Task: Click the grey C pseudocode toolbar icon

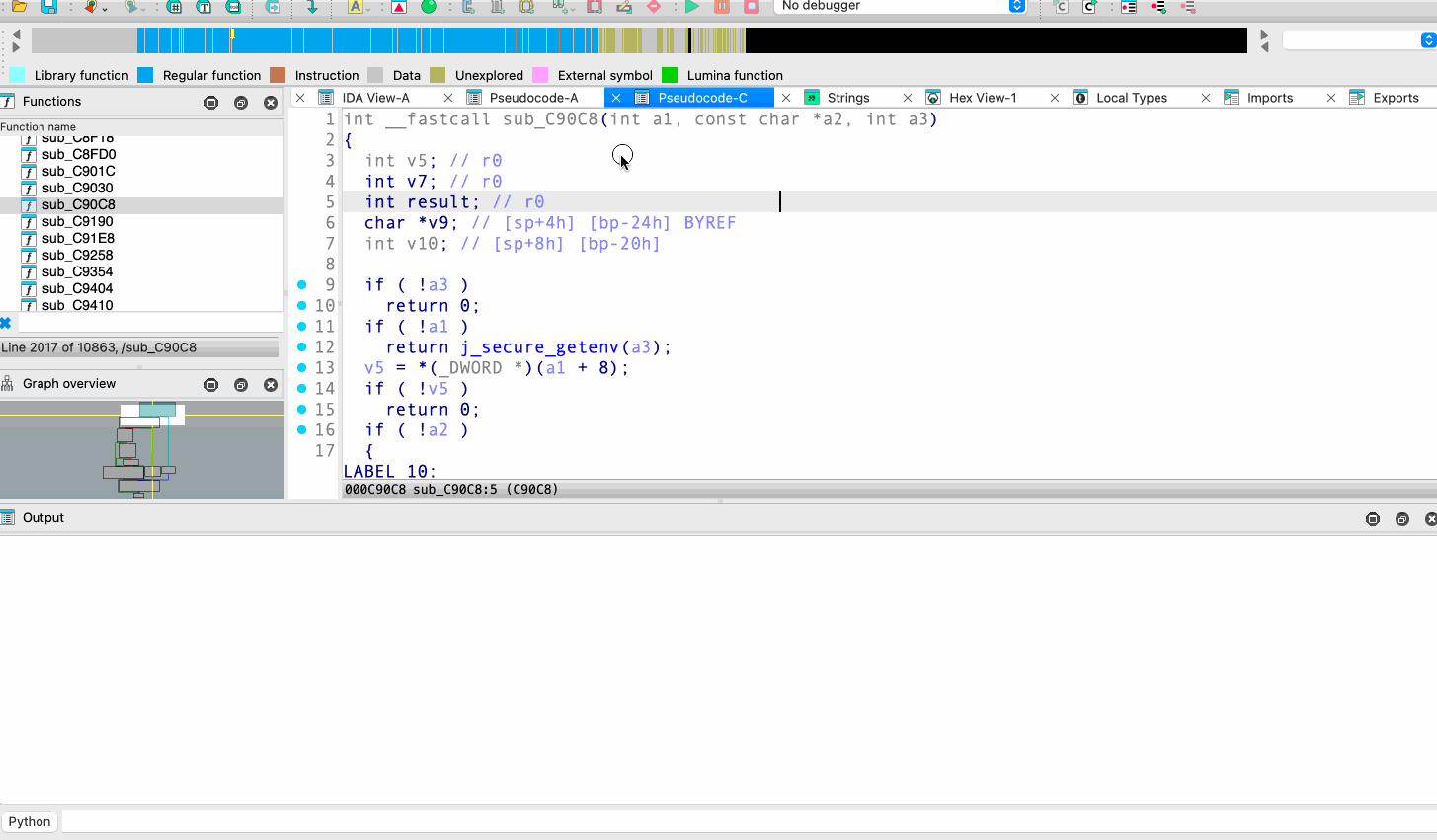Action: coord(1061,6)
